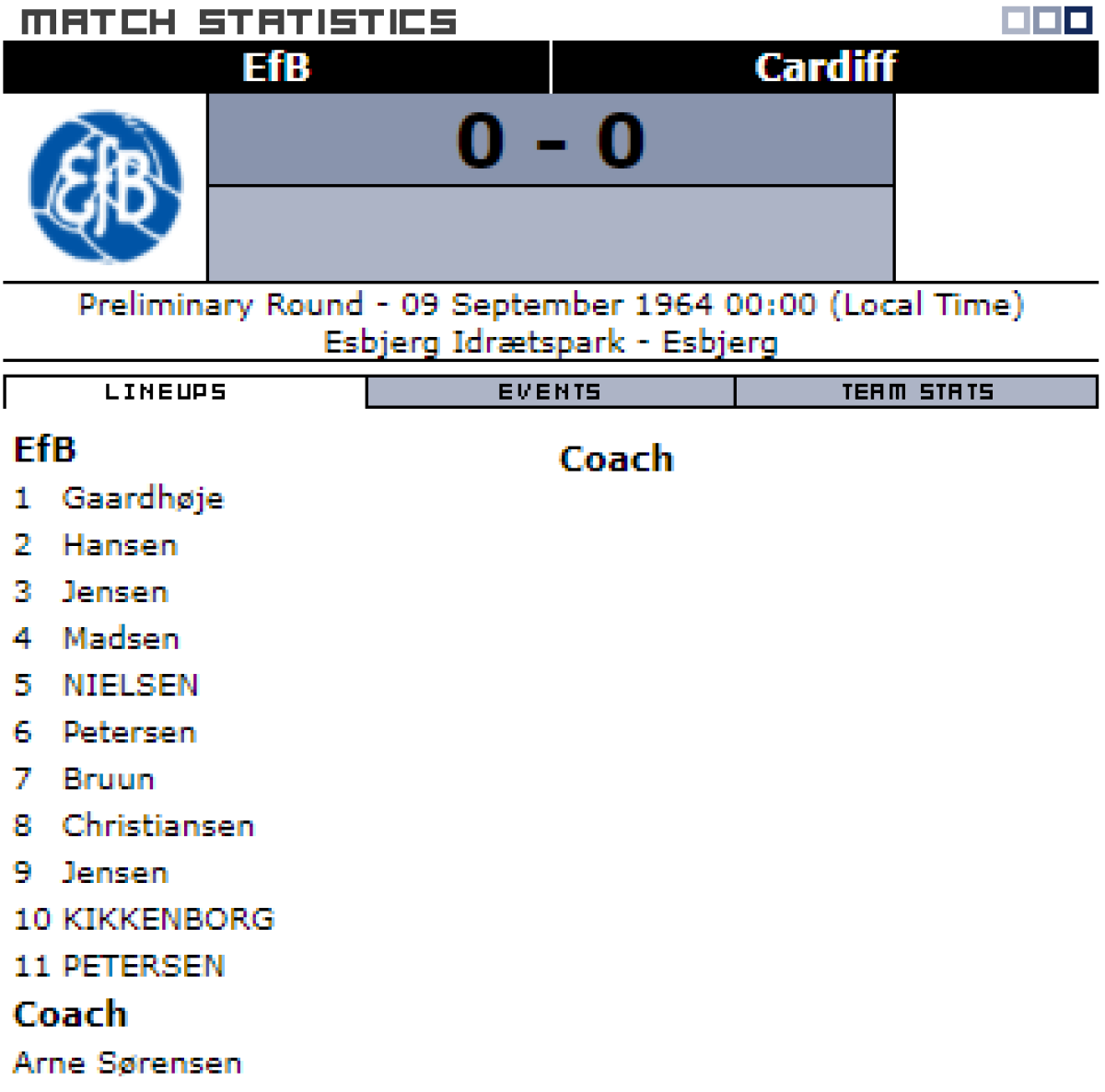Open player NIELSEN, number 5

coord(130,685)
